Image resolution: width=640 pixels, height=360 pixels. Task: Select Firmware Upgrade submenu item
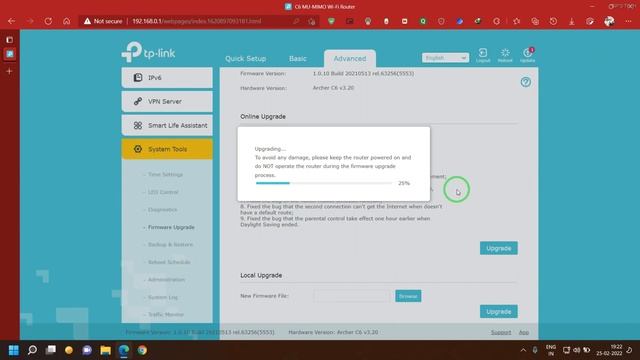[x=171, y=227]
